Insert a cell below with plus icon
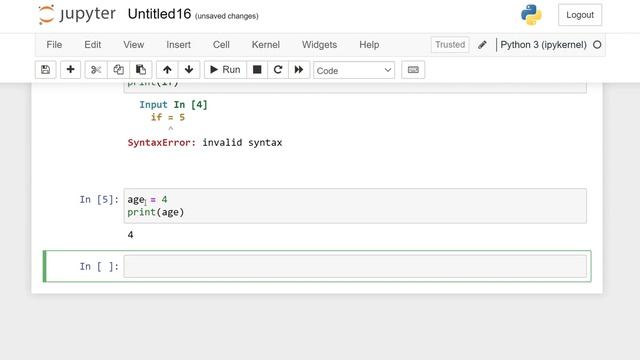Screen dimensions: 640x360 tap(70, 70)
